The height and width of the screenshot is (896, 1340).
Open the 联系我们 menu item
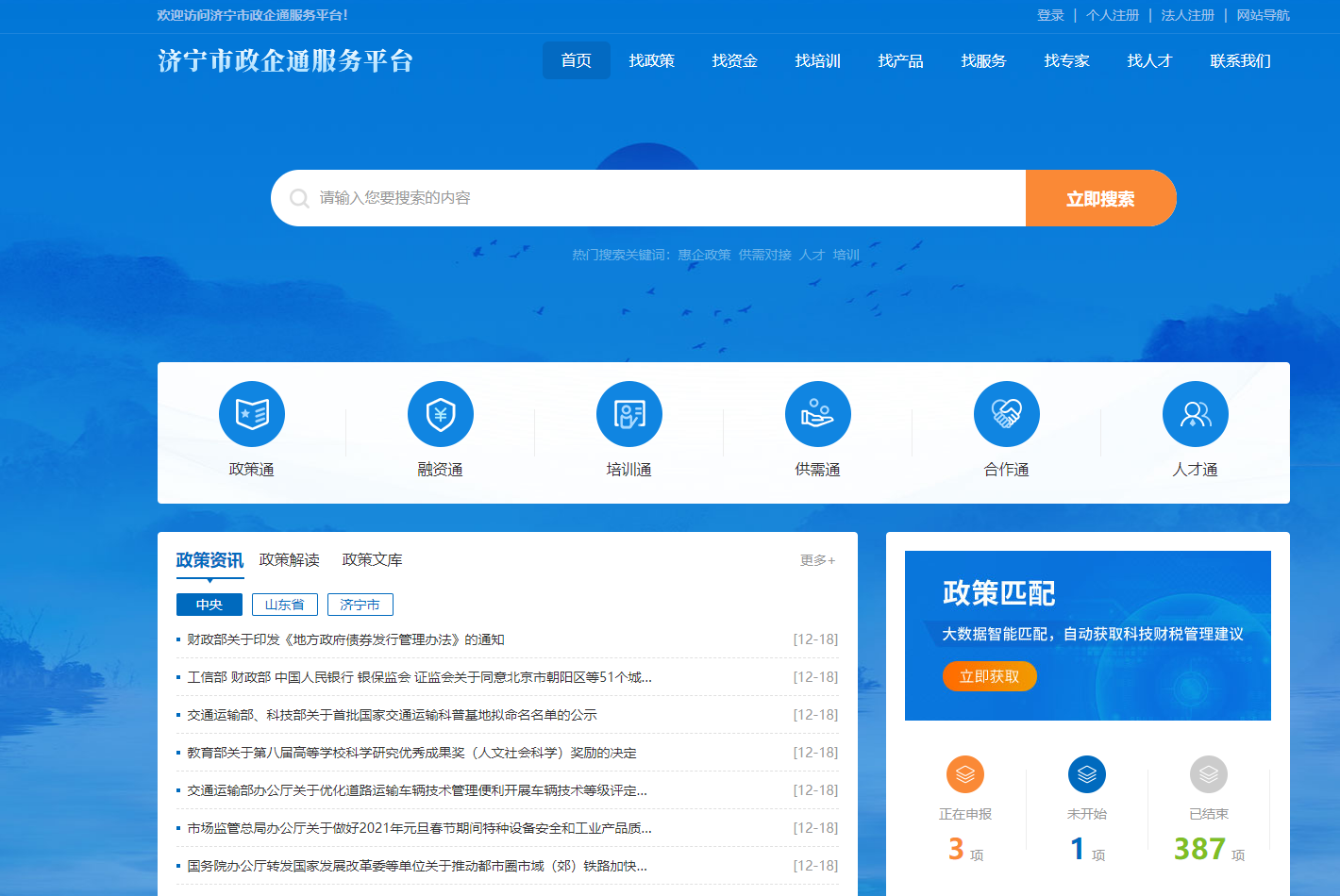[x=1241, y=60]
